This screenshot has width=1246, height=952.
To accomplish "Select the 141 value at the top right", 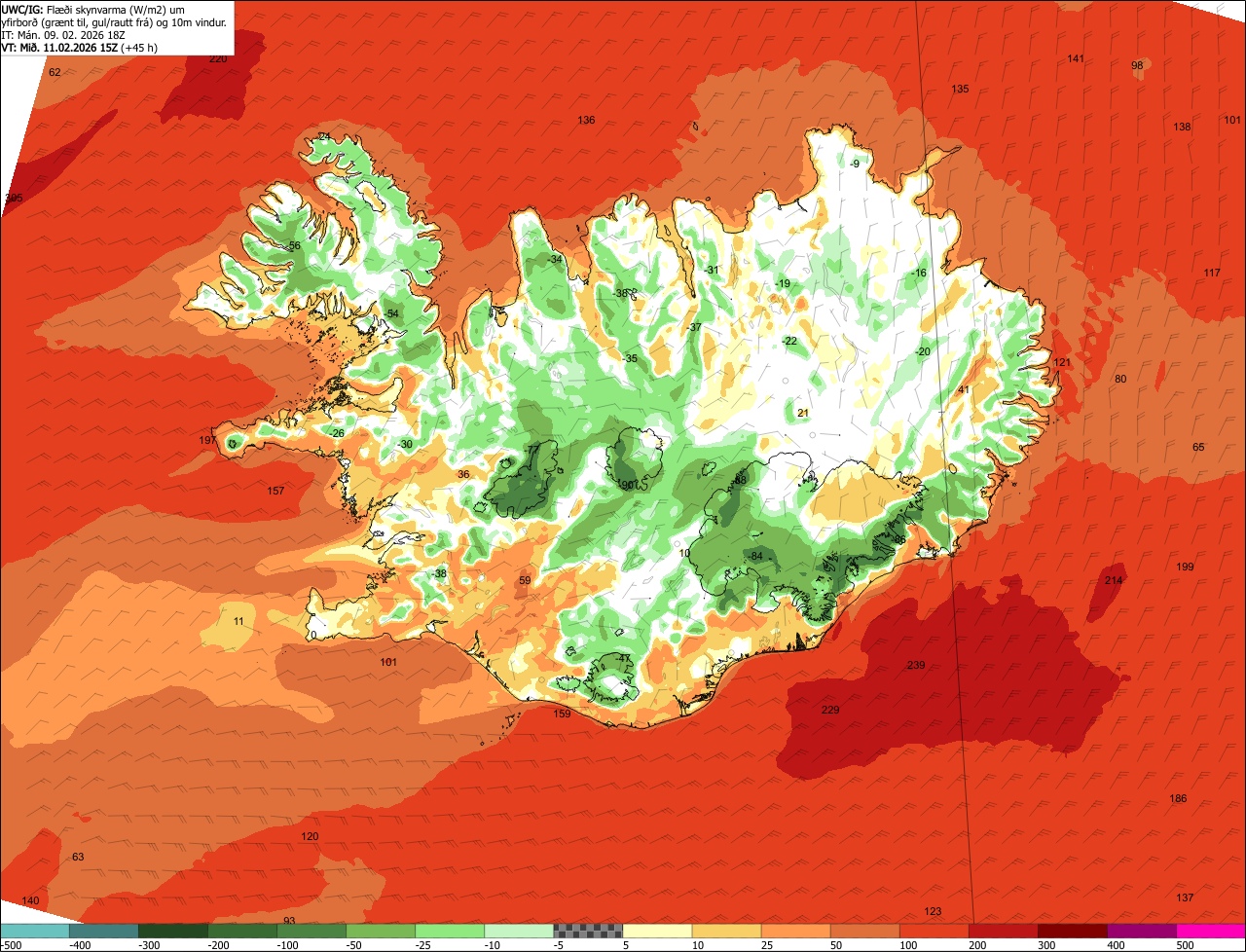I will tap(1076, 58).
